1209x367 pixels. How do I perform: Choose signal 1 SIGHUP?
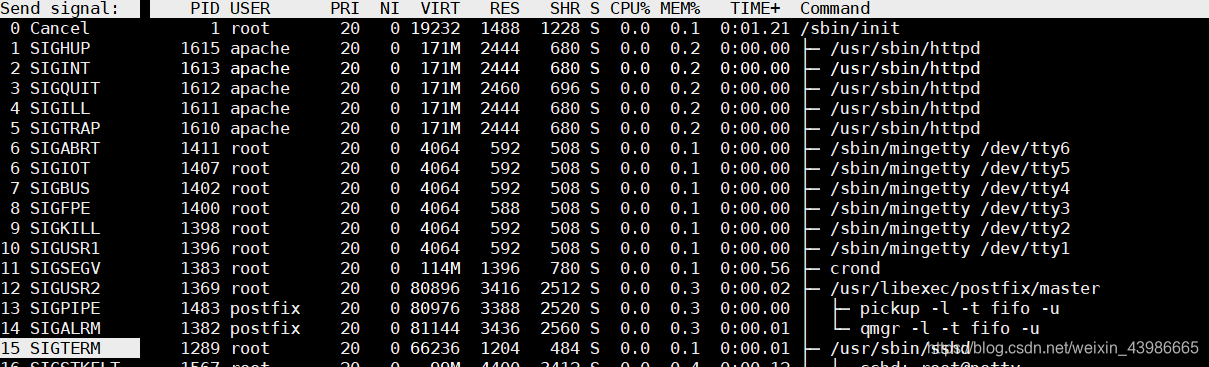(x=70, y=48)
